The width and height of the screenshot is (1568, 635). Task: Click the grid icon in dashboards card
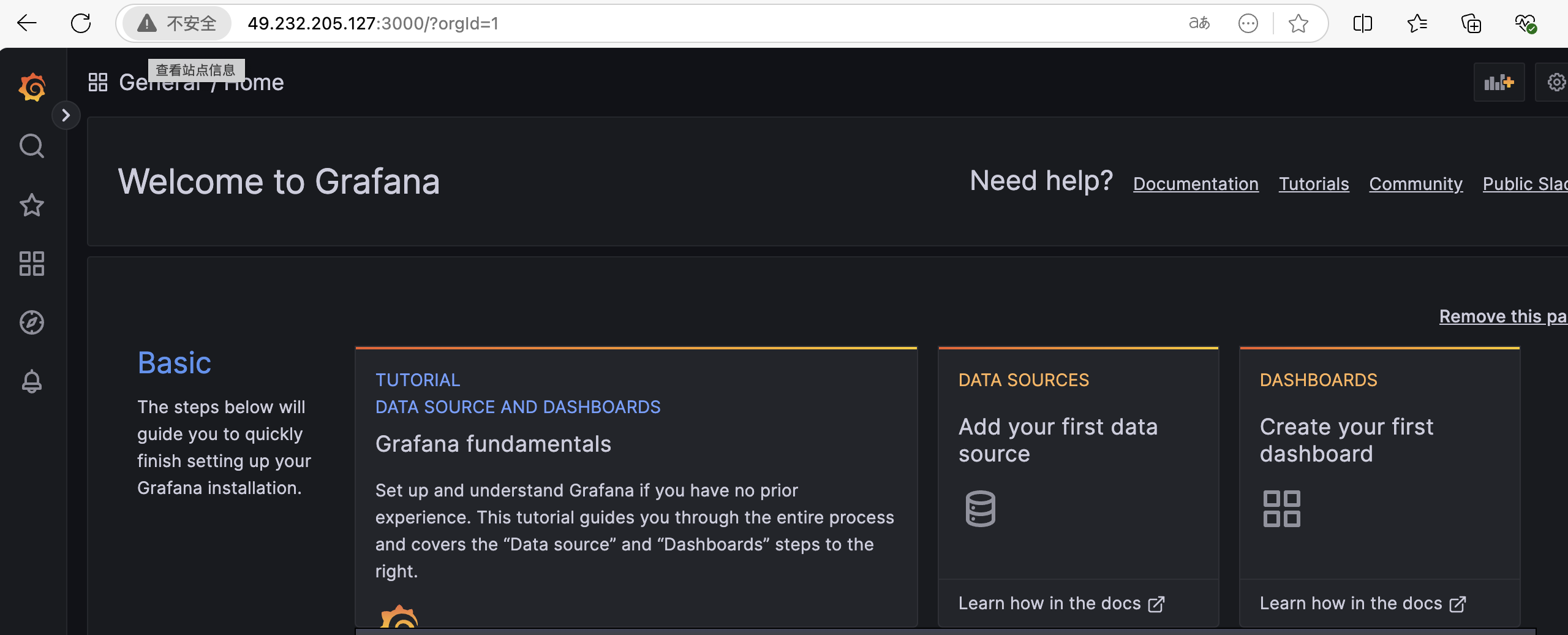point(1281,509)
